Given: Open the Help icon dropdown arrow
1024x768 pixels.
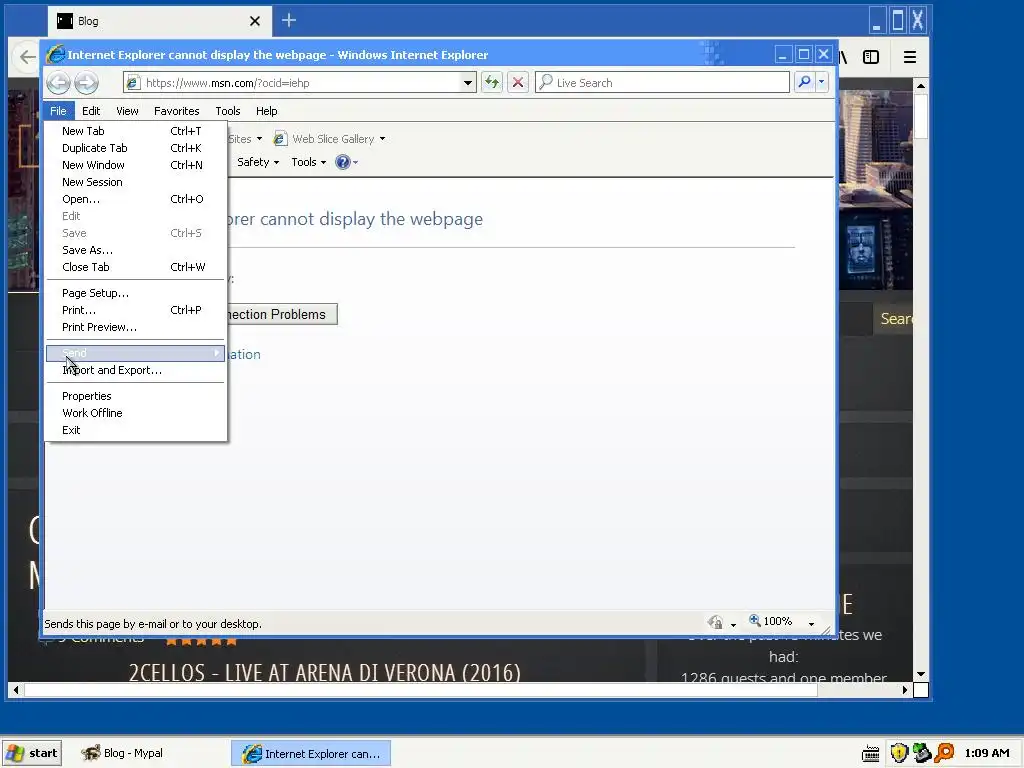Looking at the screenshot, I should [x=355, y=163].
